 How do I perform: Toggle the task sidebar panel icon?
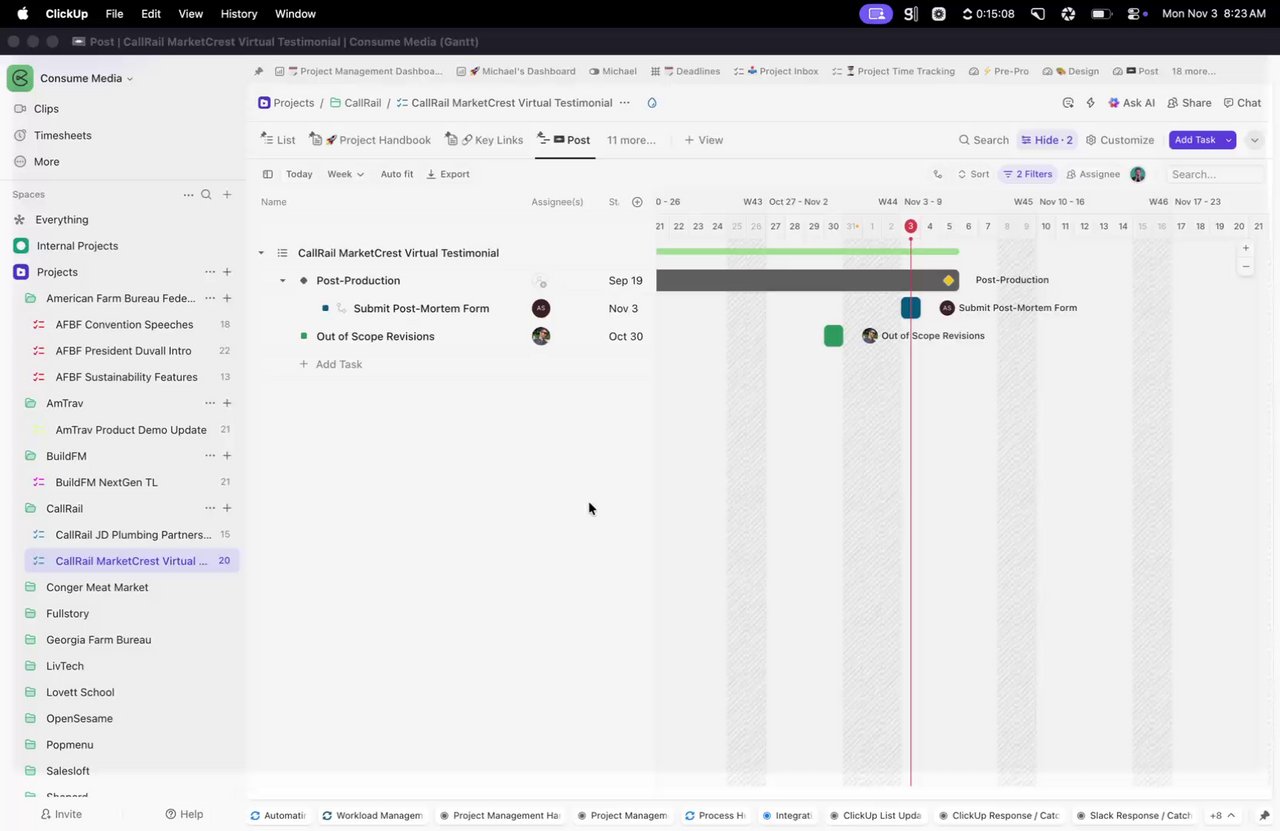point(267,174)
